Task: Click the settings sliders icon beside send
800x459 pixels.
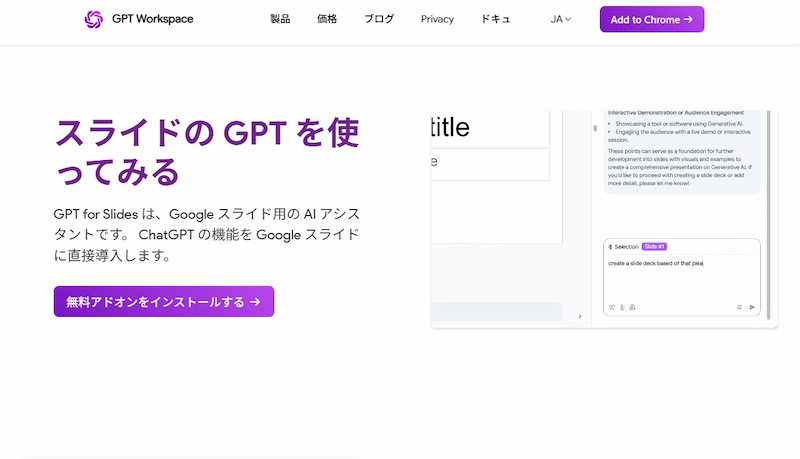Action: (739, 307)
